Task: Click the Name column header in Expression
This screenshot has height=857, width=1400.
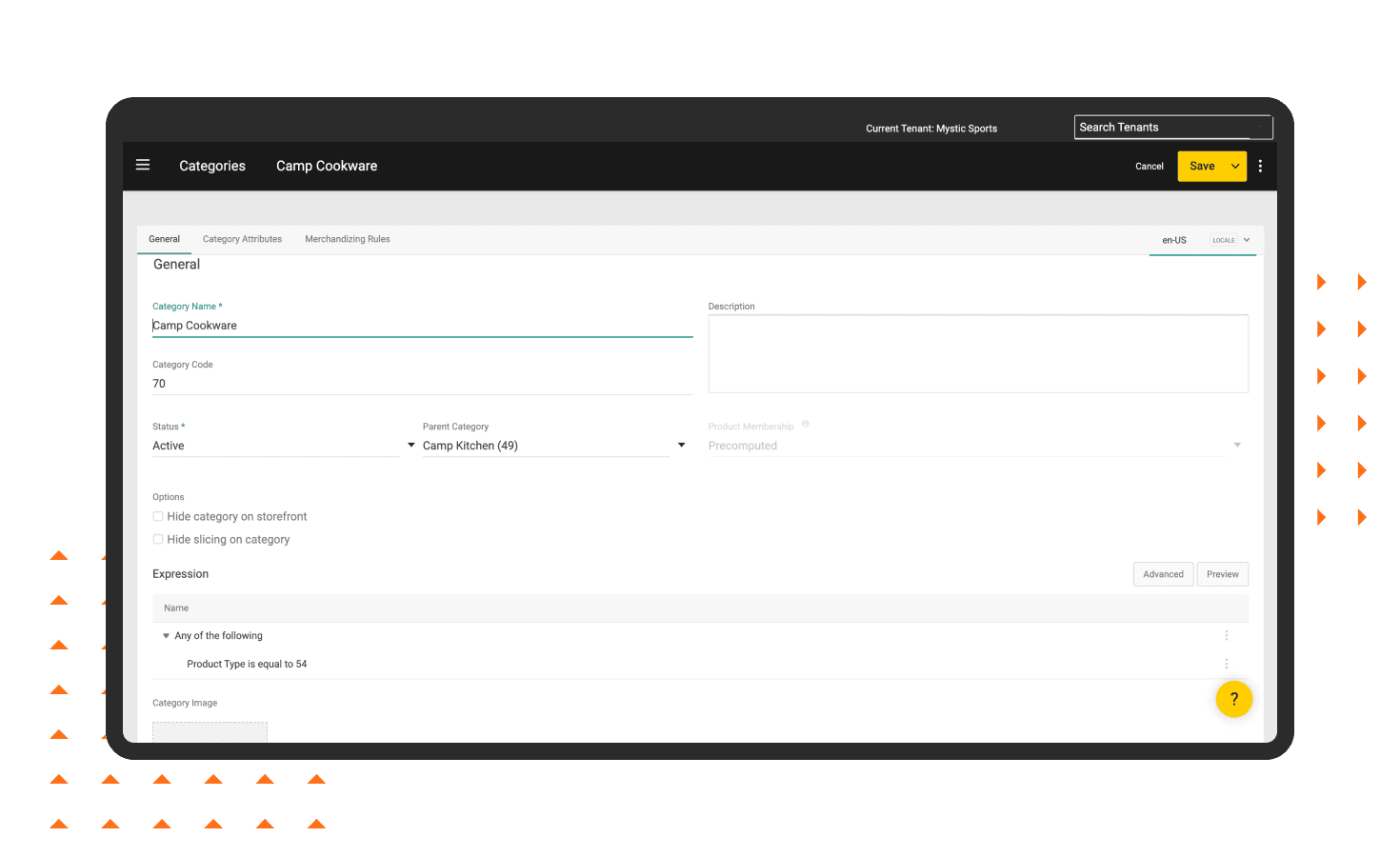Action: pos(176,608)
